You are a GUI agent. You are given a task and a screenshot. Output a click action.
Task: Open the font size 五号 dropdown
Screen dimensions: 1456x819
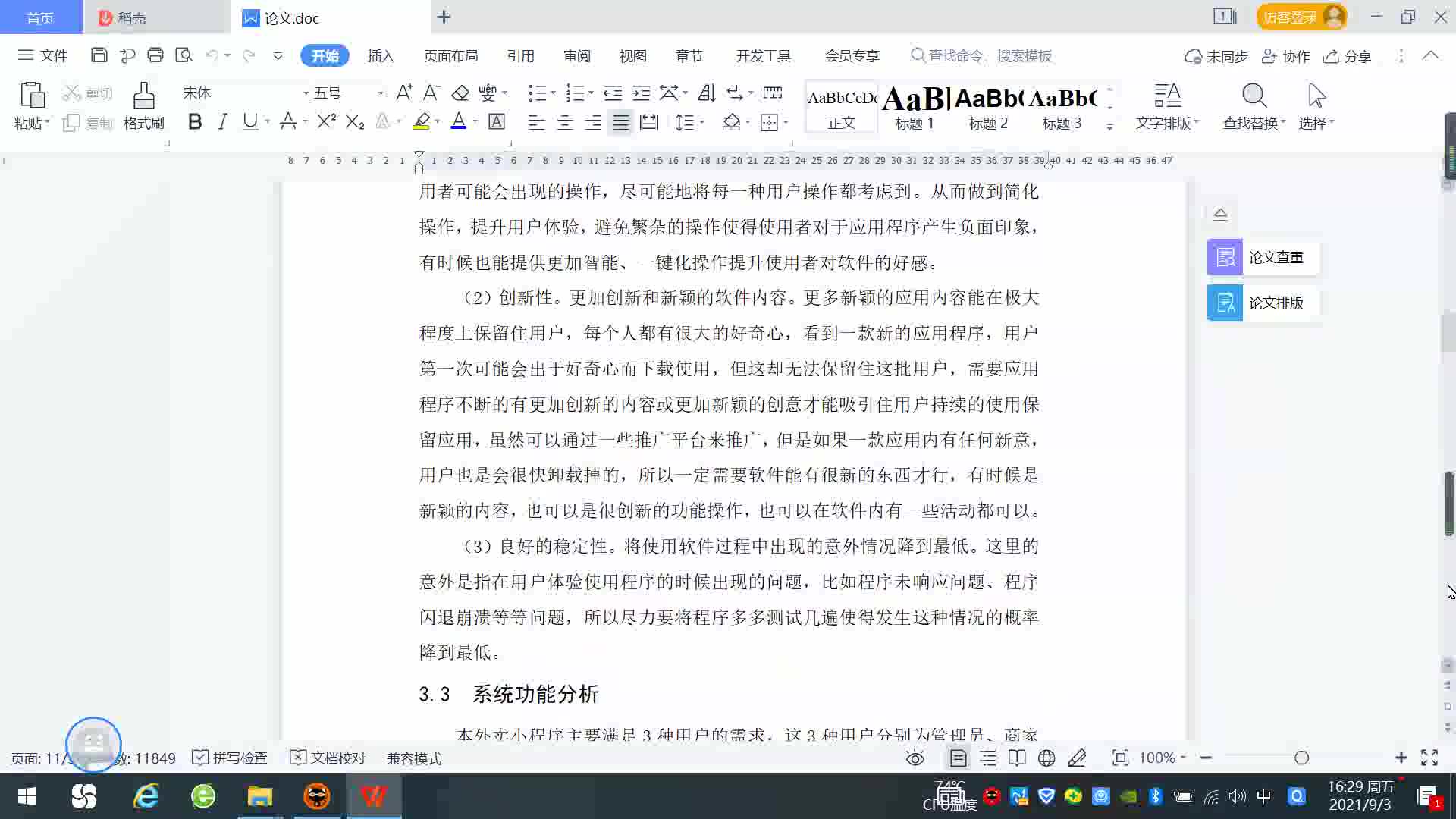[381, 93]
